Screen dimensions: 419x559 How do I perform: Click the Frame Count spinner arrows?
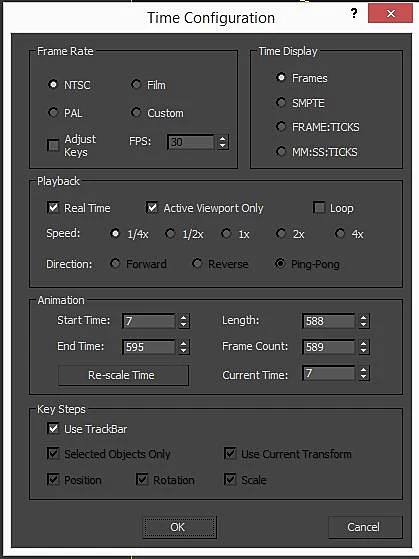tap(363, 347)
